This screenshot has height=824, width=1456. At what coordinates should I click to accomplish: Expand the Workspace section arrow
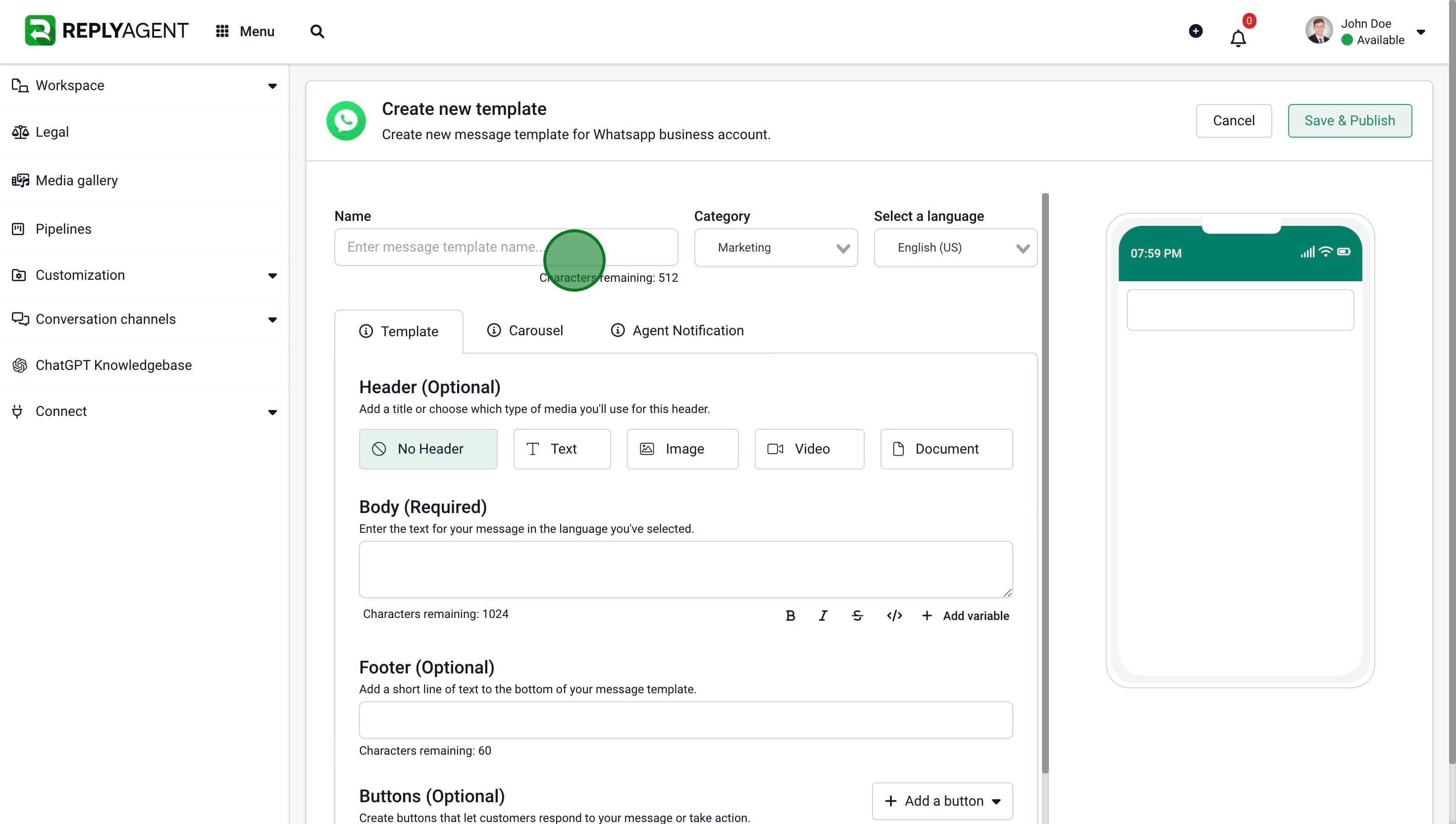point(272,86)
